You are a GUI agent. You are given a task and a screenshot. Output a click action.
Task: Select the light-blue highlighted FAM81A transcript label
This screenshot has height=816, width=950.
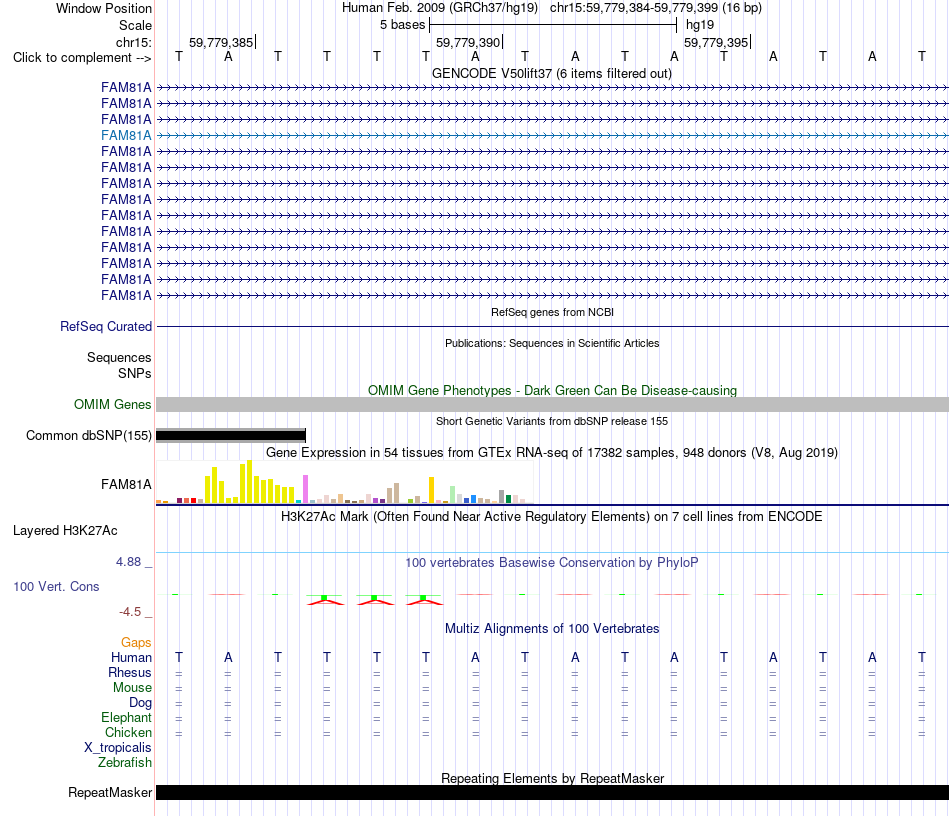[126, 135]
